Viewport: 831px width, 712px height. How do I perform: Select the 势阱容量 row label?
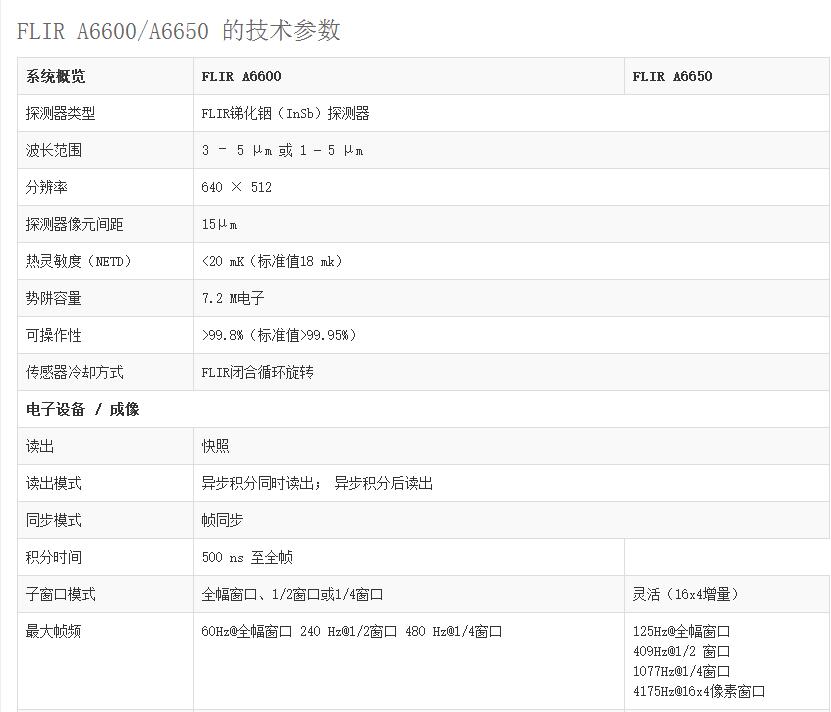(x=54, y=298)
